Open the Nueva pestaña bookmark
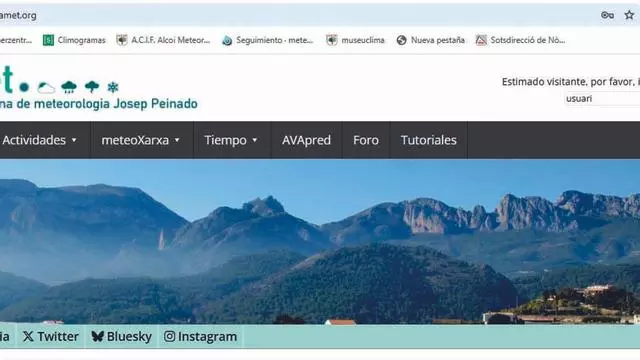The width and height of the screenshot is (640, 360). 430,40
